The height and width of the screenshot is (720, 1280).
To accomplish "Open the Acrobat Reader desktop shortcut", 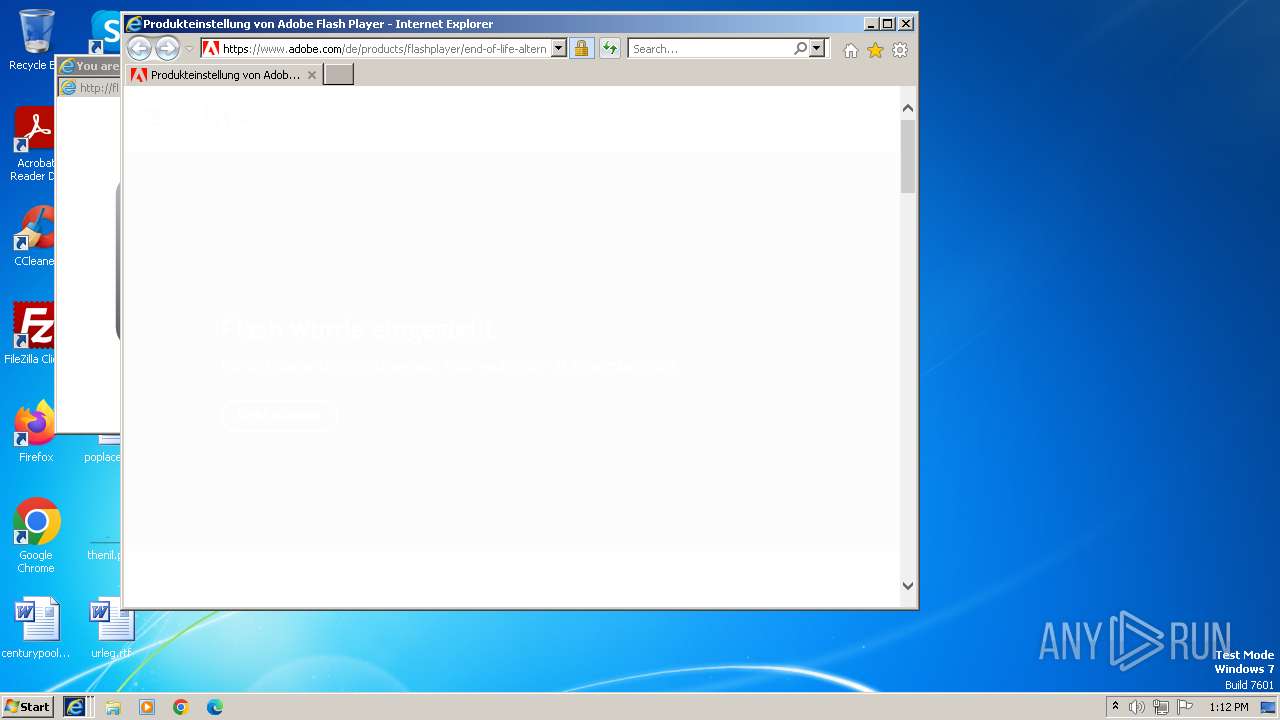I will click(33, 145).
